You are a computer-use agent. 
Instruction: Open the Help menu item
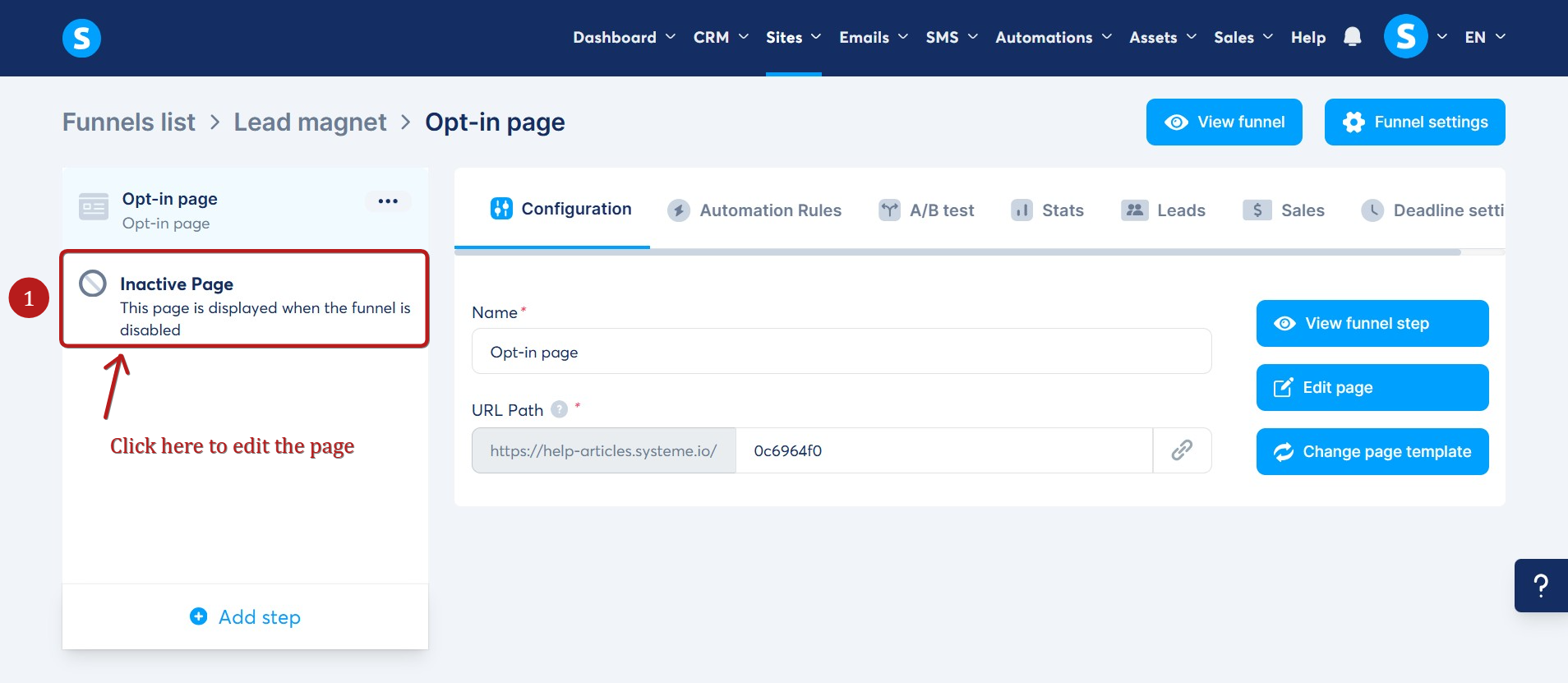point(1308,37)
